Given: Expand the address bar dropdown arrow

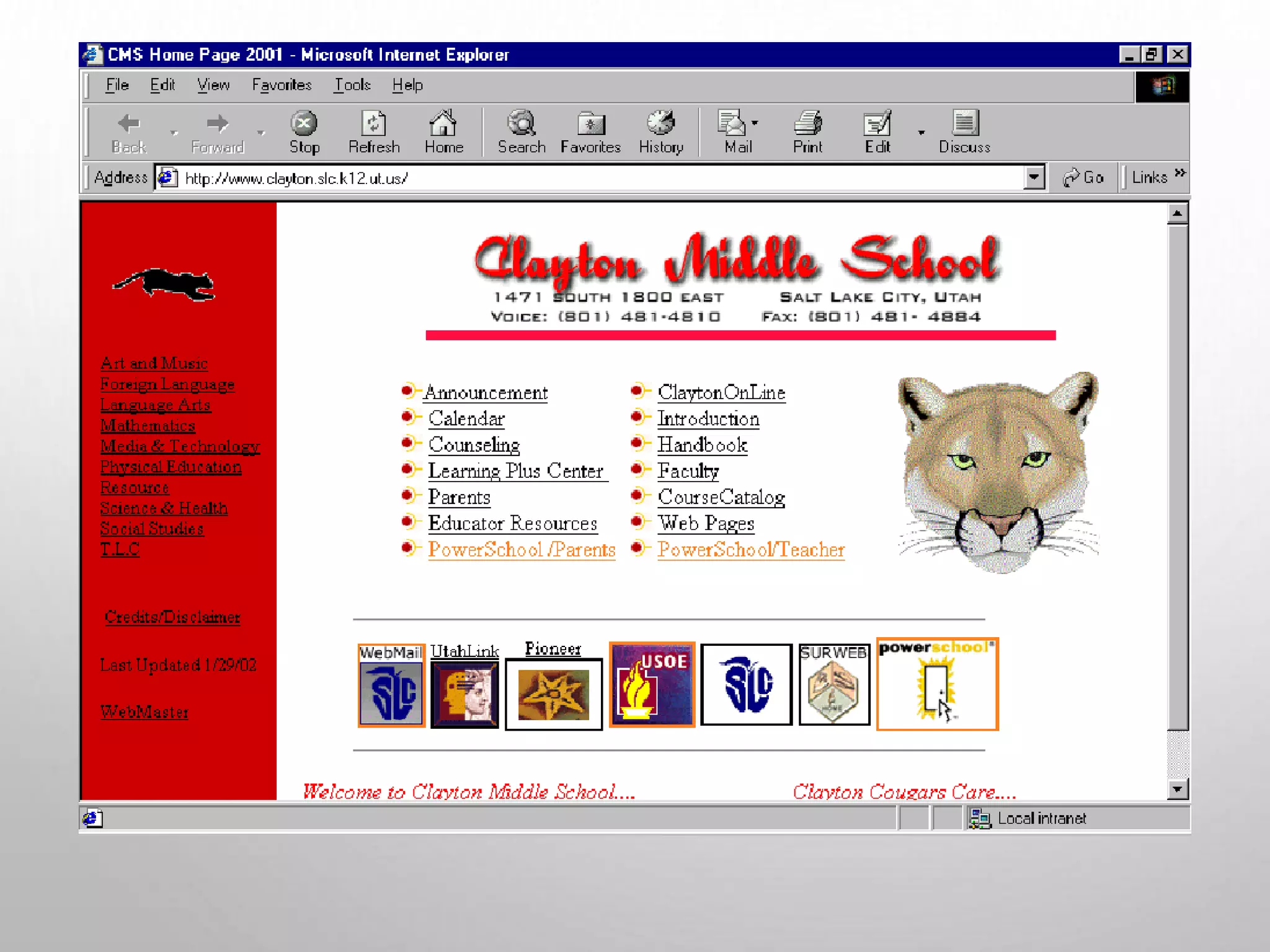Looking at the screenshot, I should [1033, 178].
